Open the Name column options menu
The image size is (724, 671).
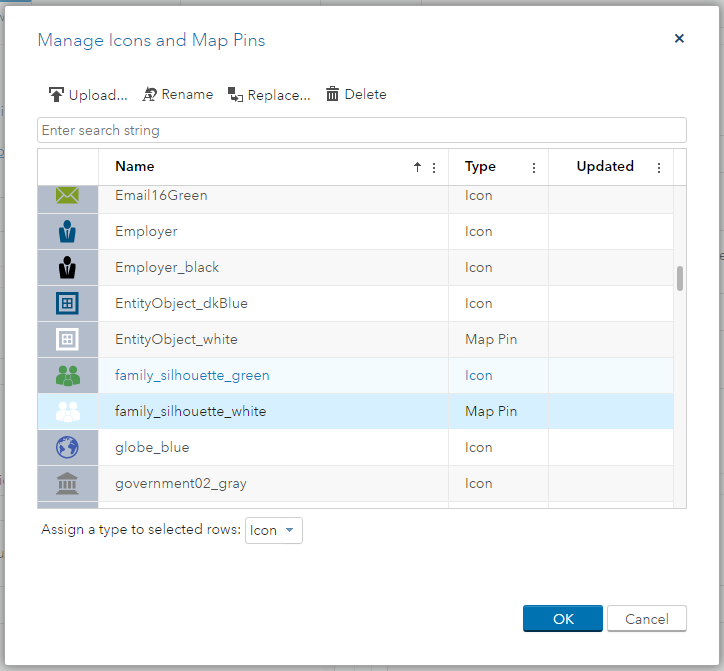[x=434, y=168]
